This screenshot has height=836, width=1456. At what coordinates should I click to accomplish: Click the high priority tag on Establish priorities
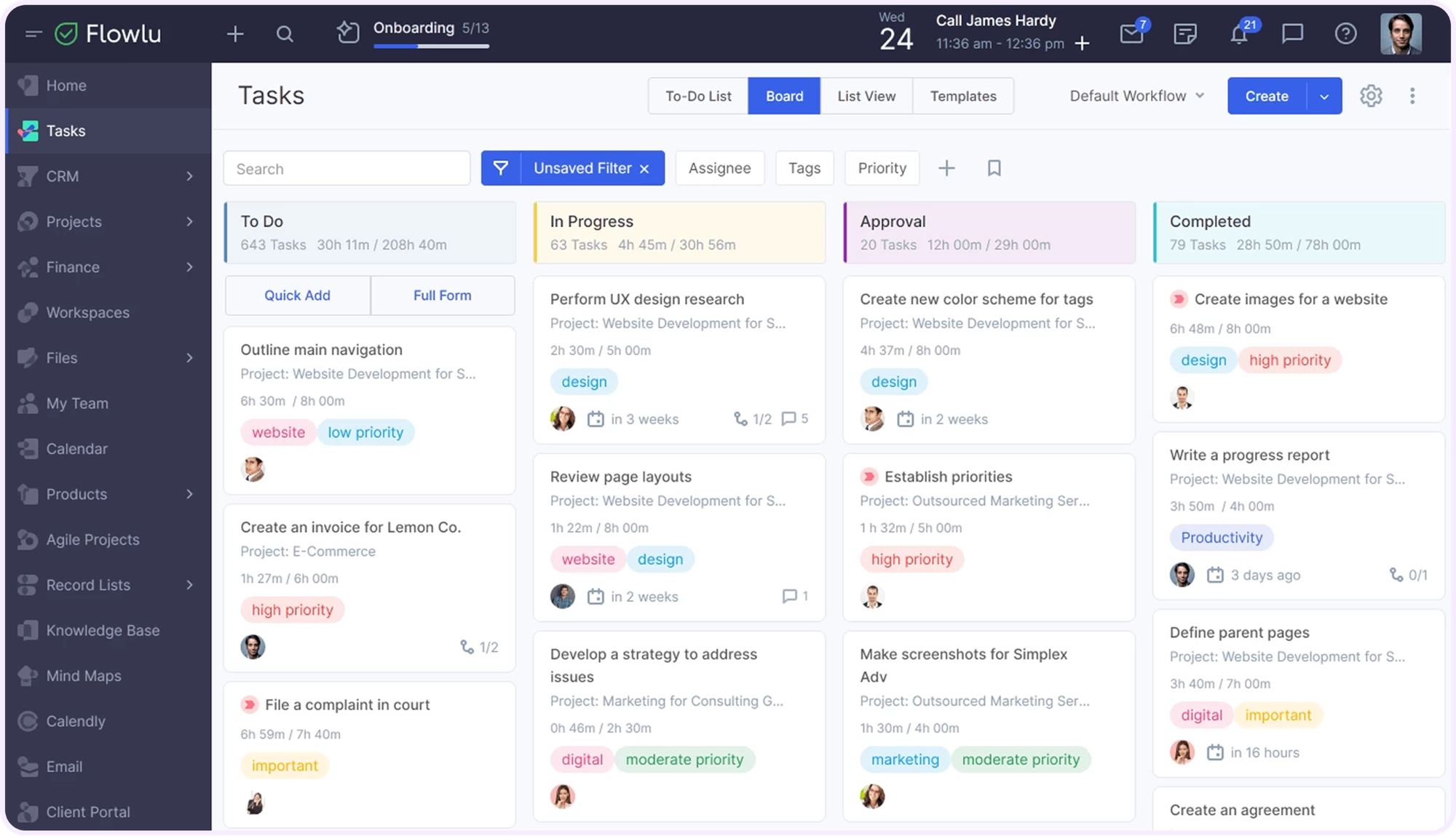911,560
